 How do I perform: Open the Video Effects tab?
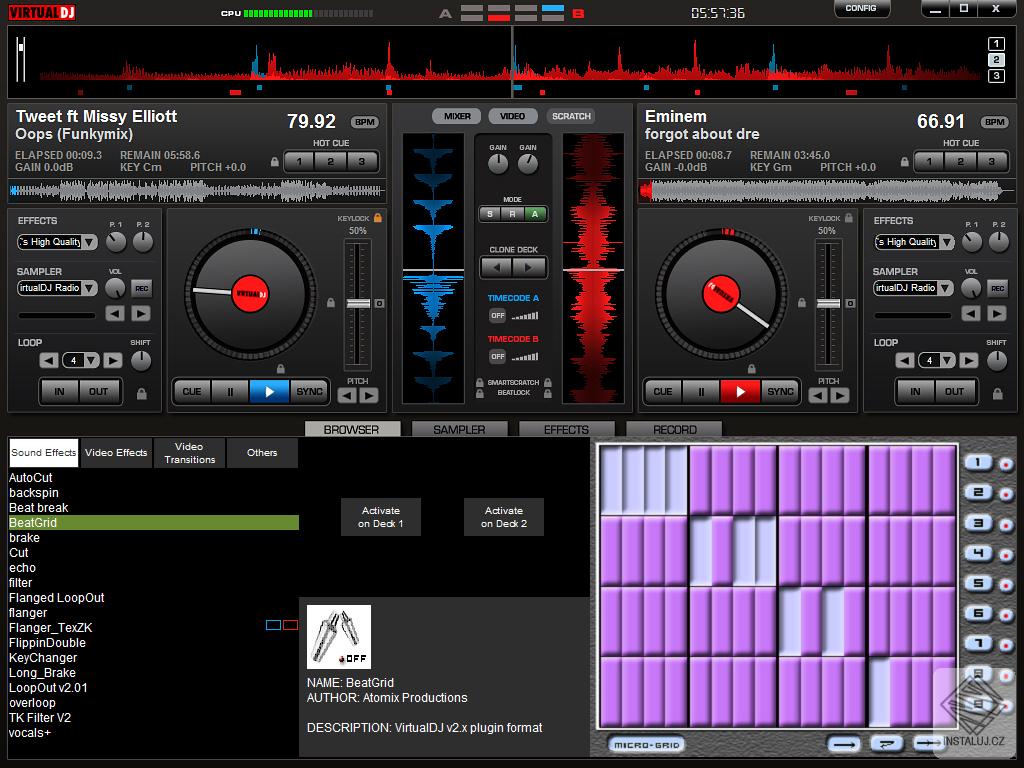point(116,452)
